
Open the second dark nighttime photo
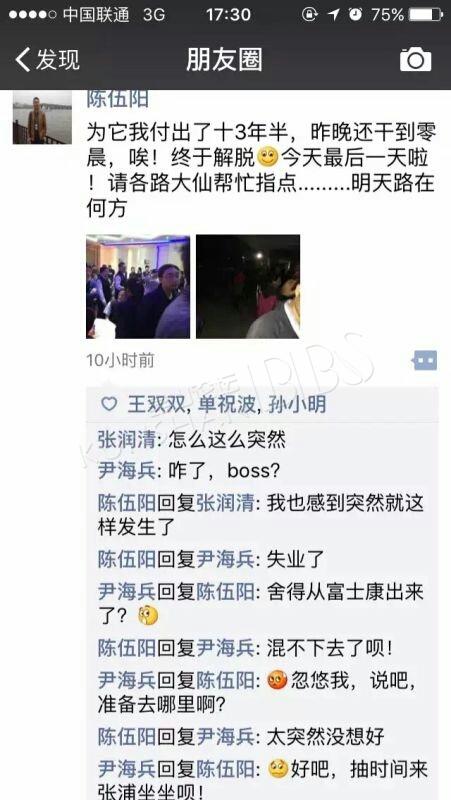(x=248, y=286)
